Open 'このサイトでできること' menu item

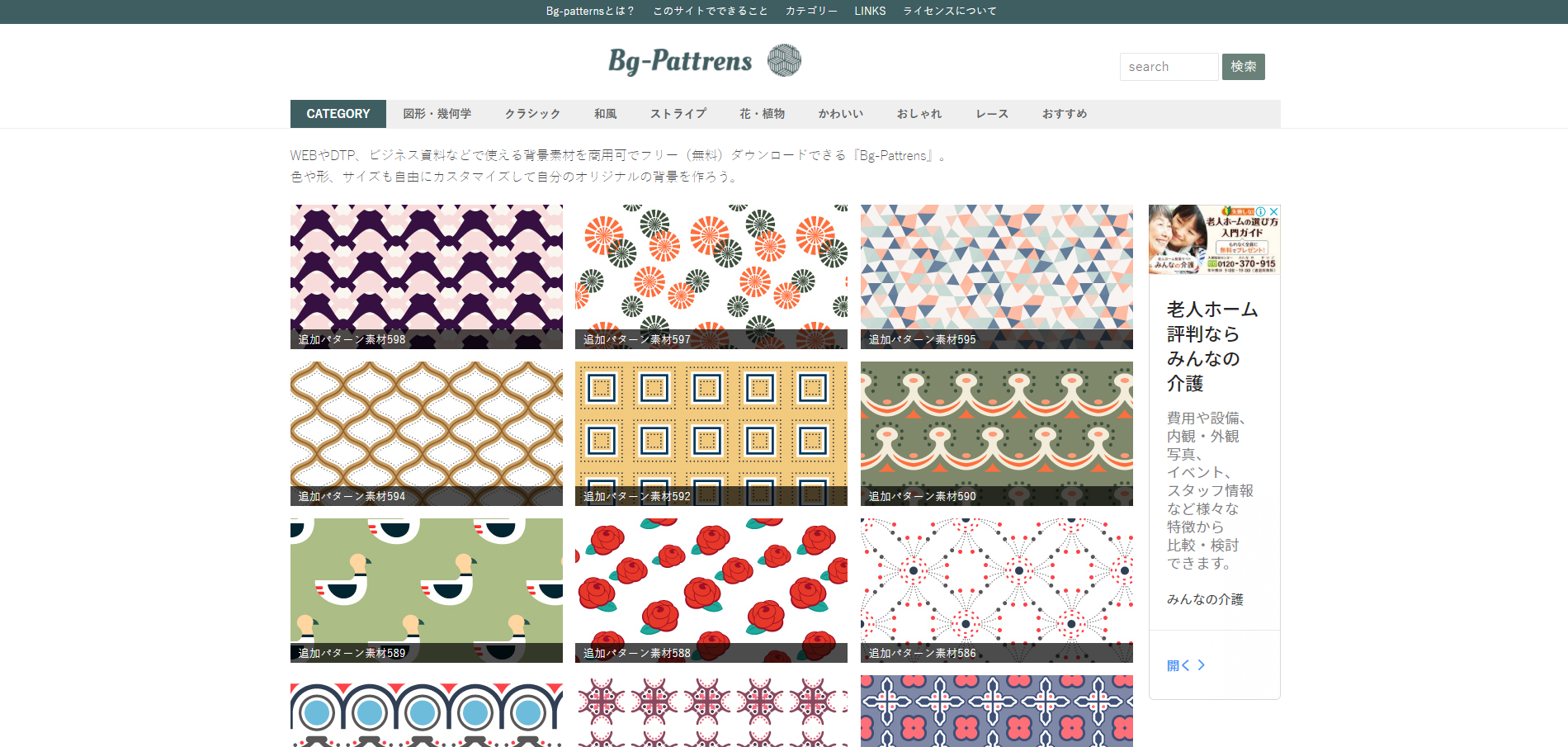pos(710,11)
